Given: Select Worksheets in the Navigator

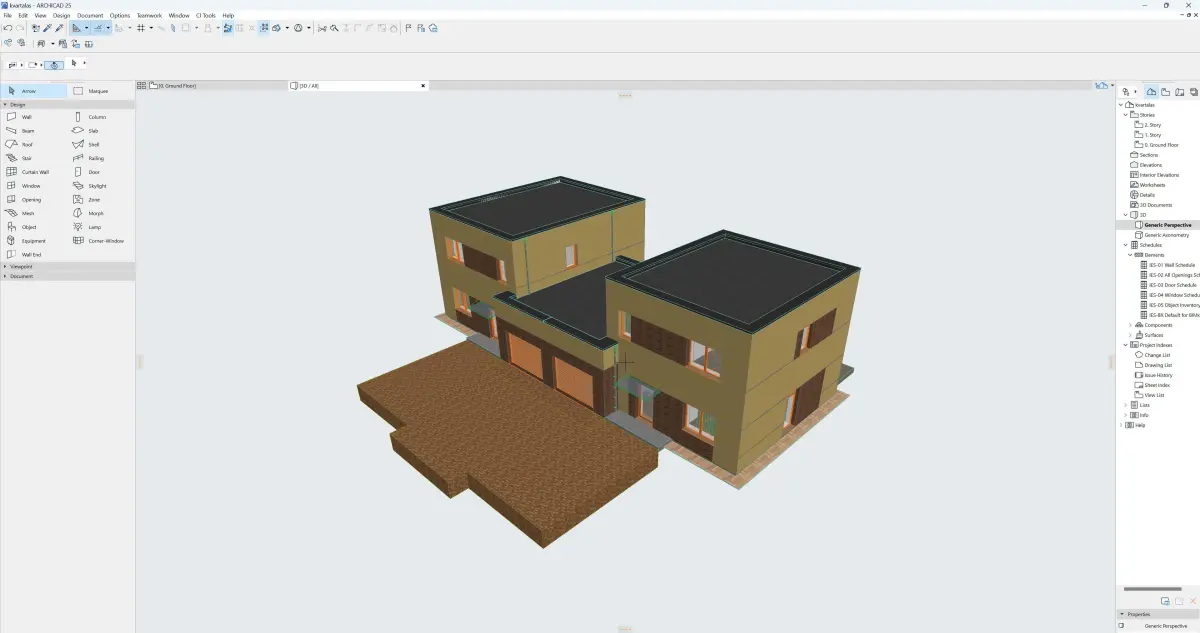Looking at the screenshot, I should tap(1149, 185).
